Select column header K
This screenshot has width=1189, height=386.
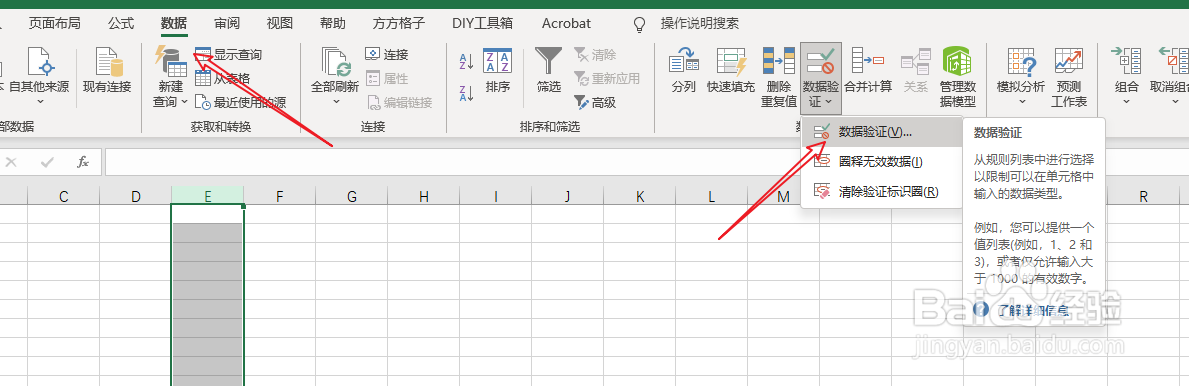coord(640,196)
